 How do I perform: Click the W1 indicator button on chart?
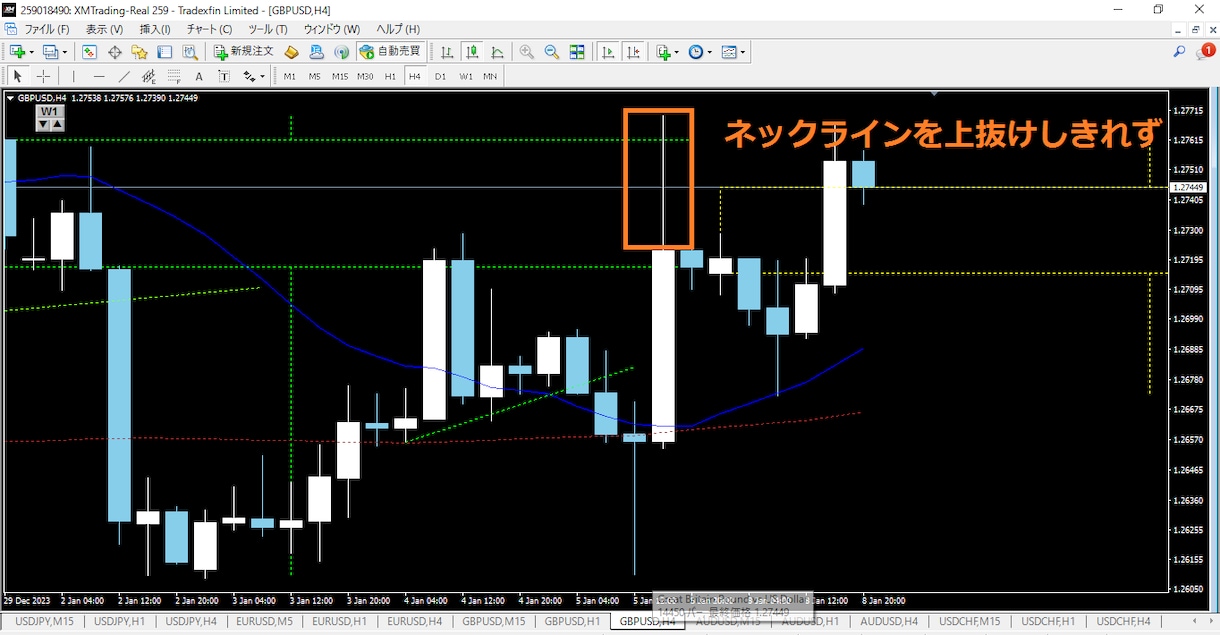pyautogui.click(x=50, y=112)
